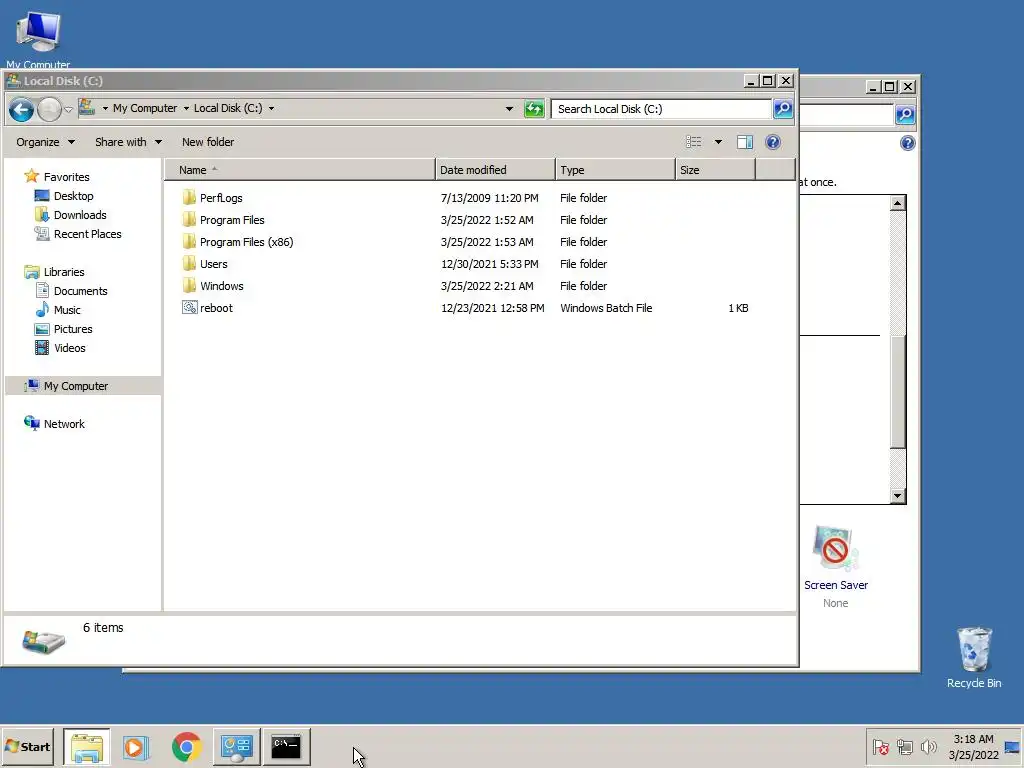The width and height of the screenshot is (1024, 768).
Task: Open Command Prompt from taskbar
Action: click(286, 746)
